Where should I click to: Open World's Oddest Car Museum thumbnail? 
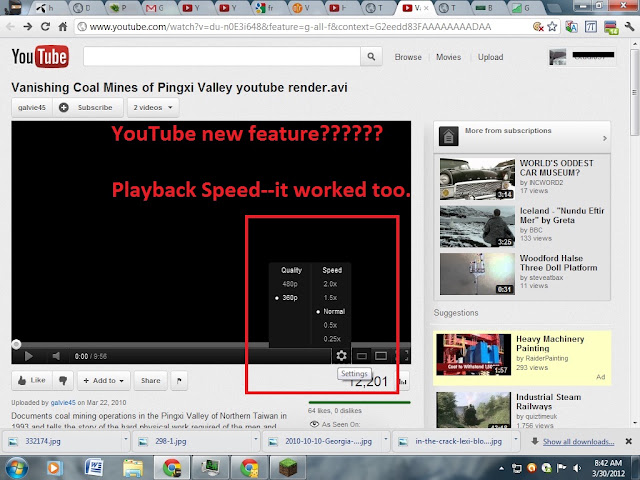pos(477,179)
